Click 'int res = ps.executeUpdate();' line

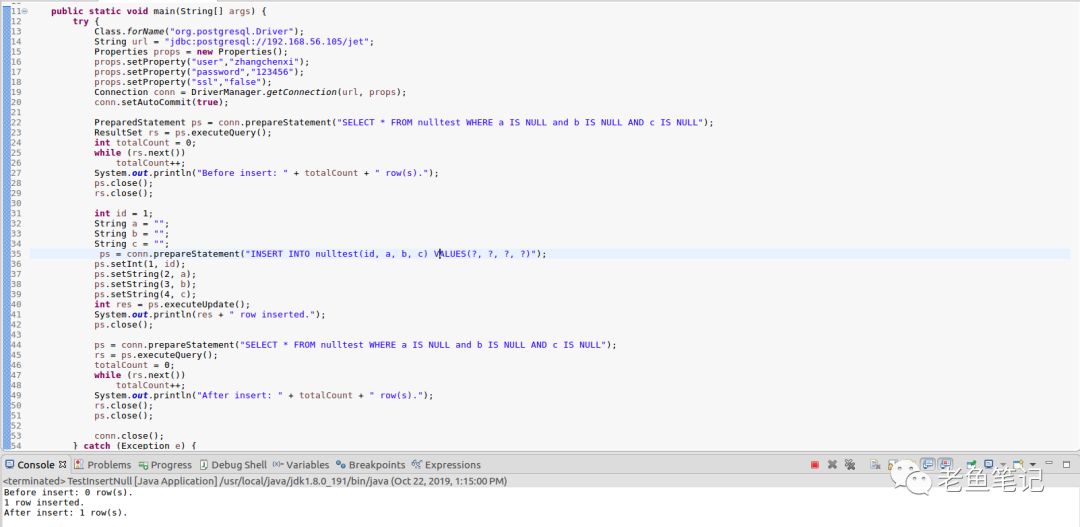172,304
